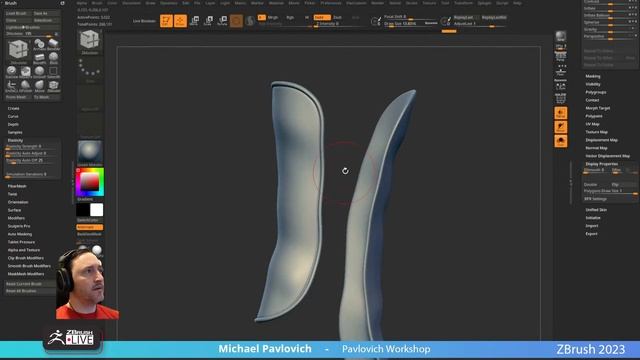
Task: Click the Save As brush button
Action: (x=46, y=13)
